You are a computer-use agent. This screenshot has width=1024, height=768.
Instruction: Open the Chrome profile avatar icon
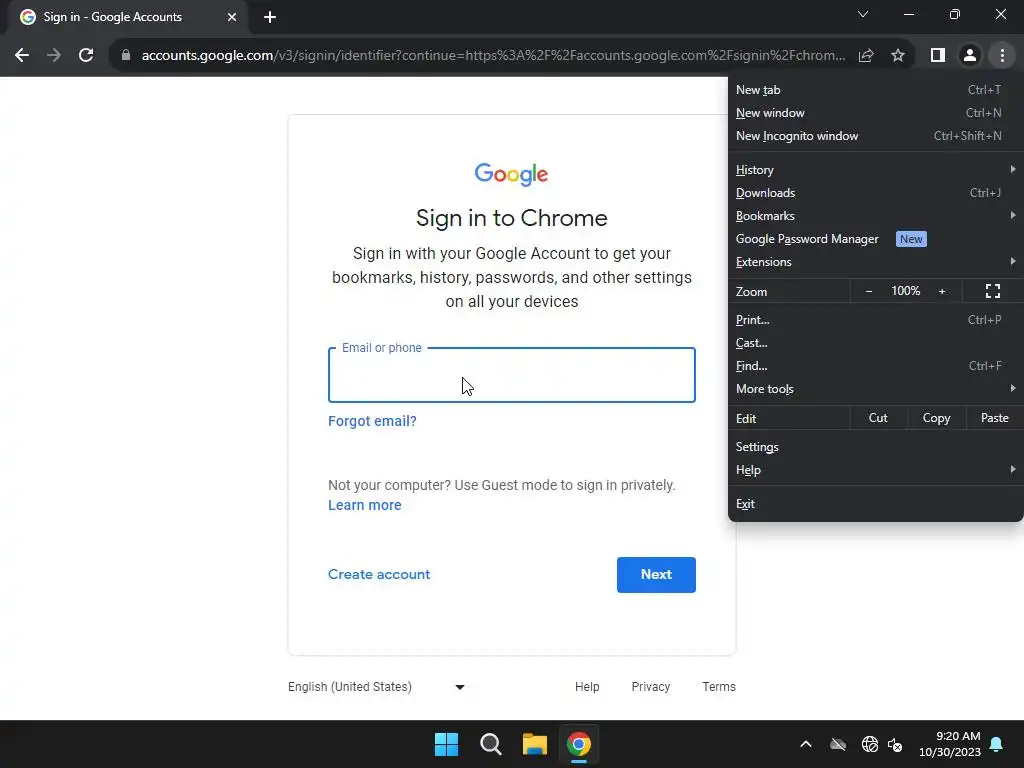(970, 56)
